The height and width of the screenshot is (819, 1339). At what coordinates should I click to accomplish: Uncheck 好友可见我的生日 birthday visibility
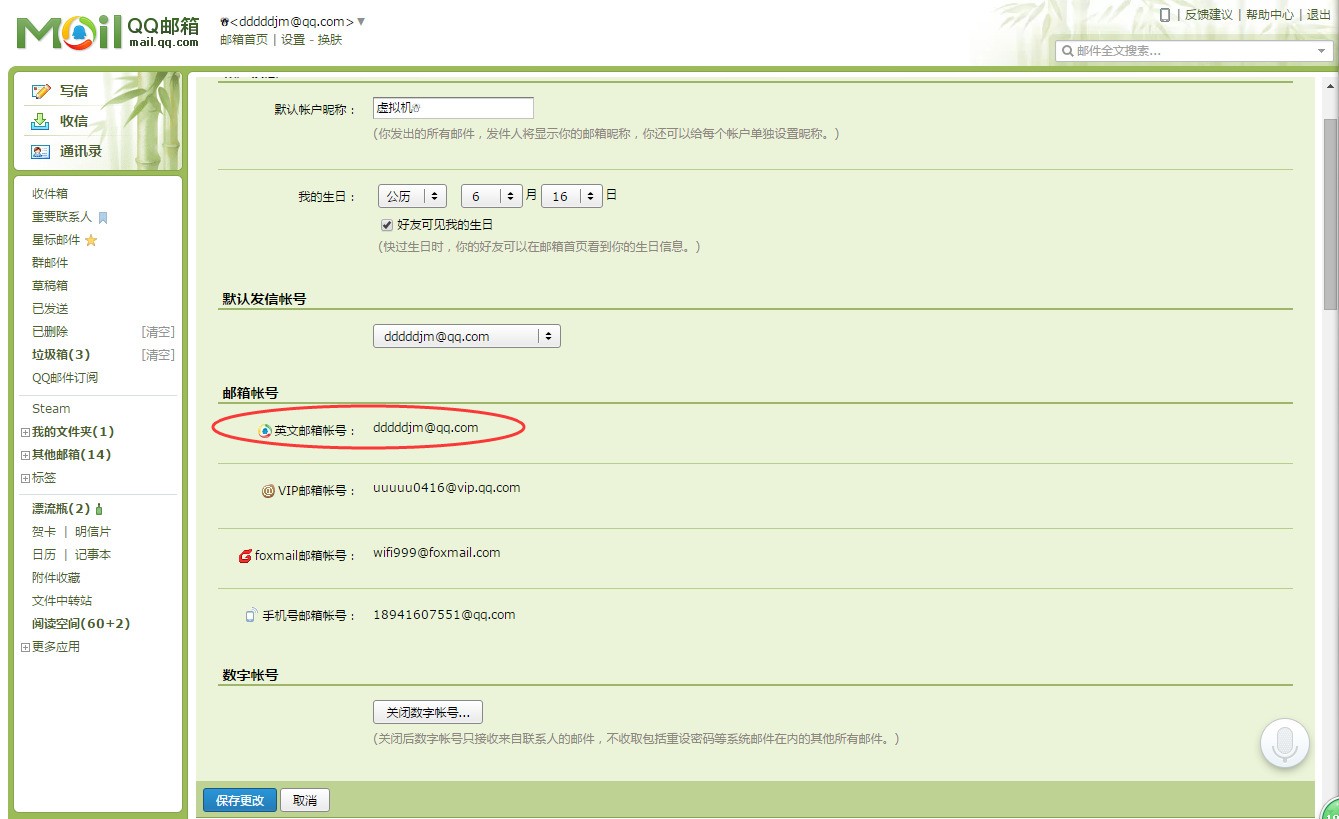[x=386, y=224]
